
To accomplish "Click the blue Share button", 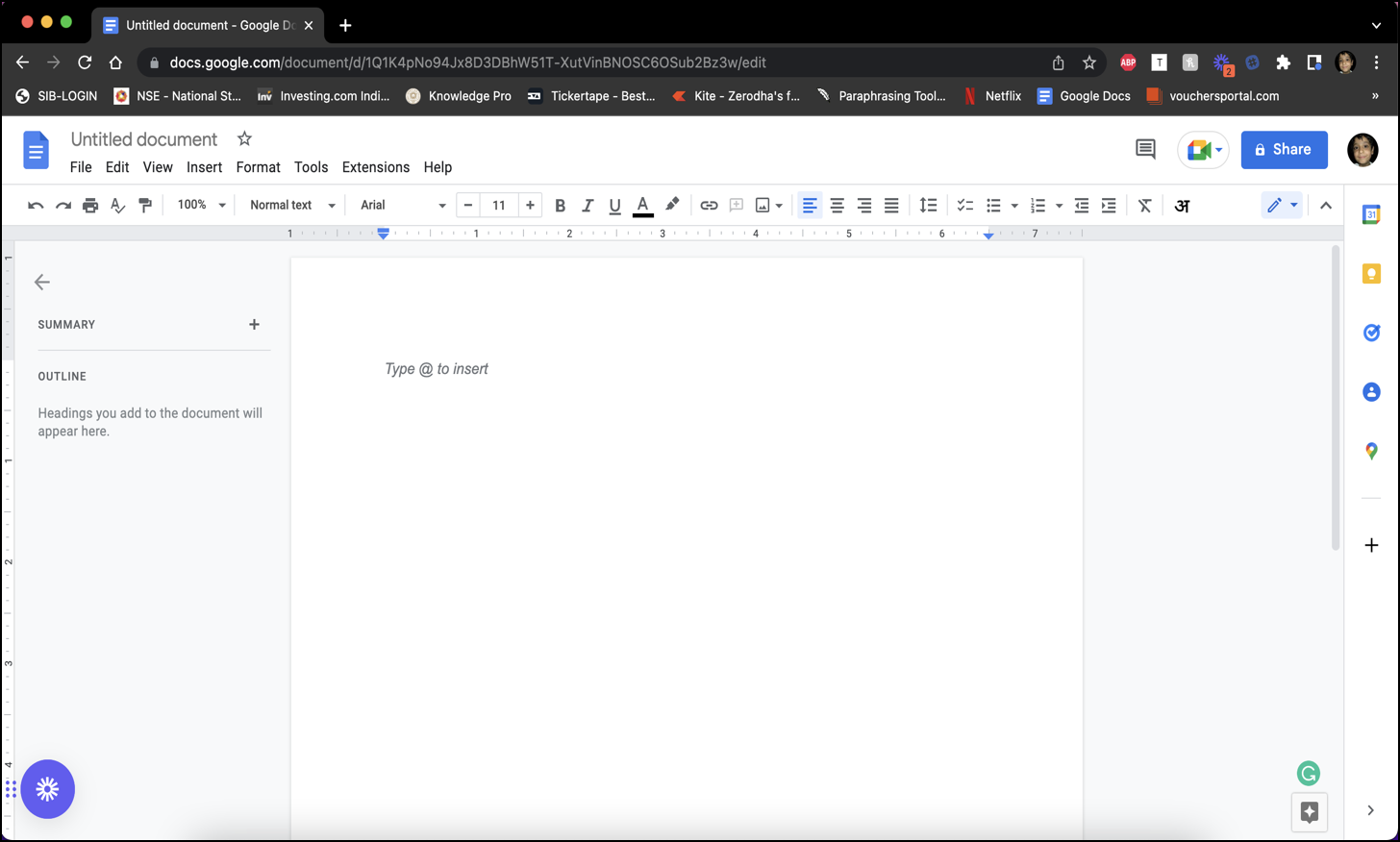I will (1284, 150).
